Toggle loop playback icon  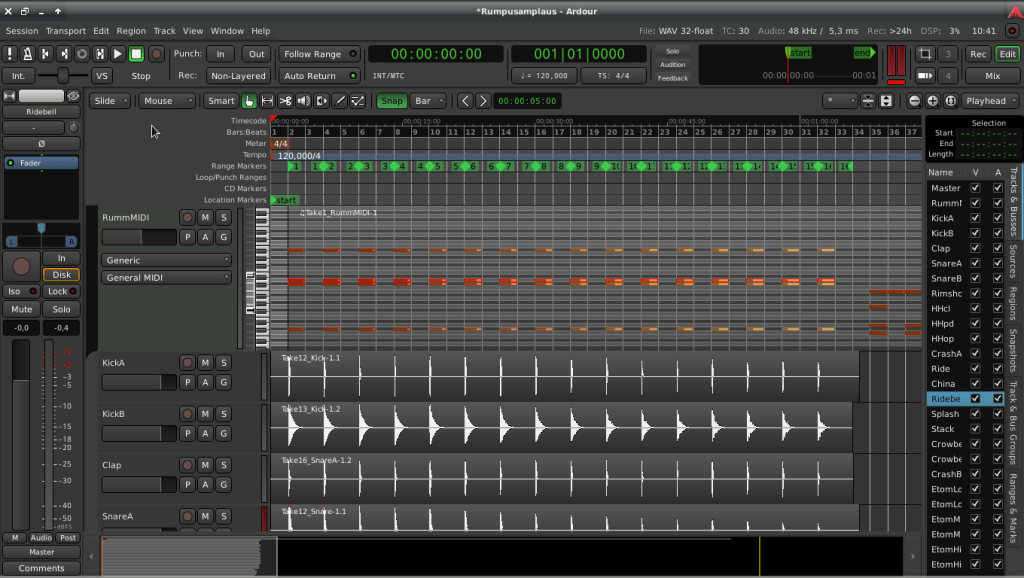pos(82,54)
